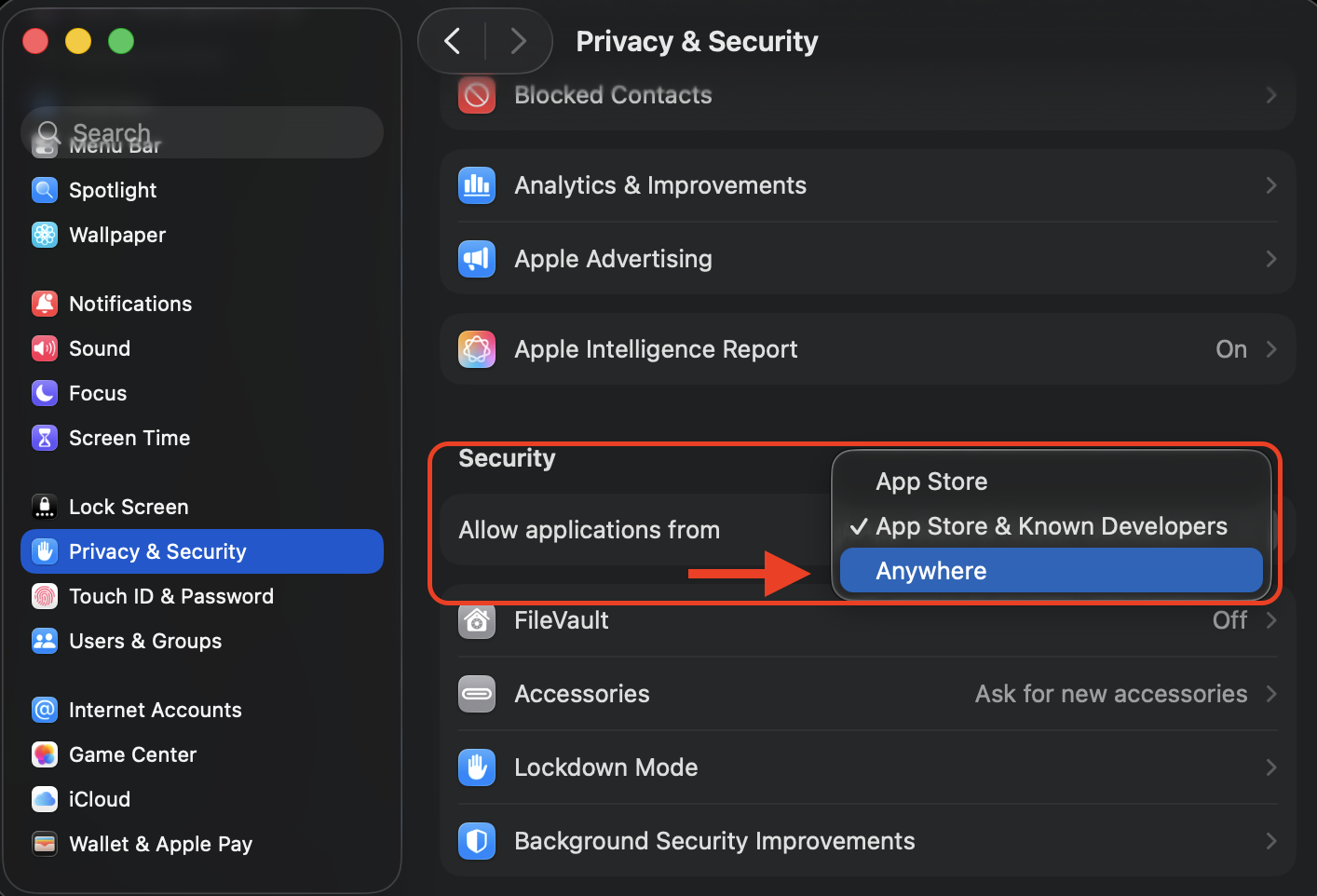Click the iCloud cloud icon

45,799
